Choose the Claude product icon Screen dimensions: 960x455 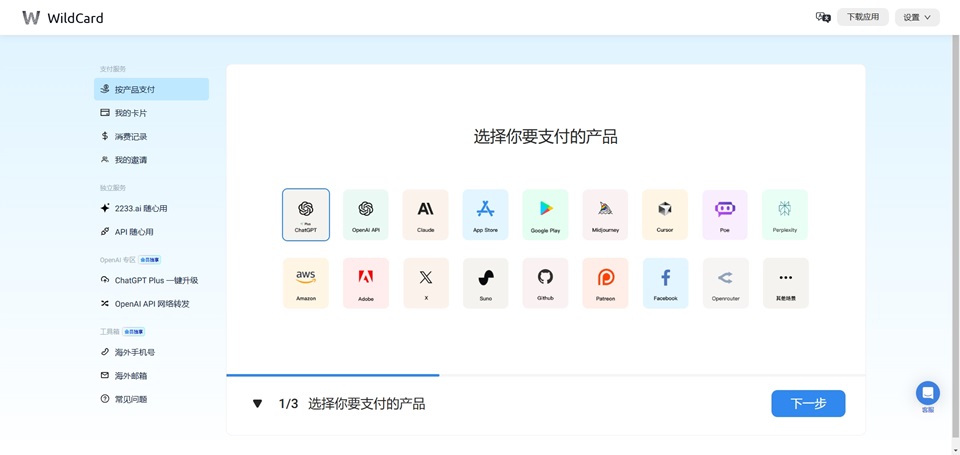point(425,214)
